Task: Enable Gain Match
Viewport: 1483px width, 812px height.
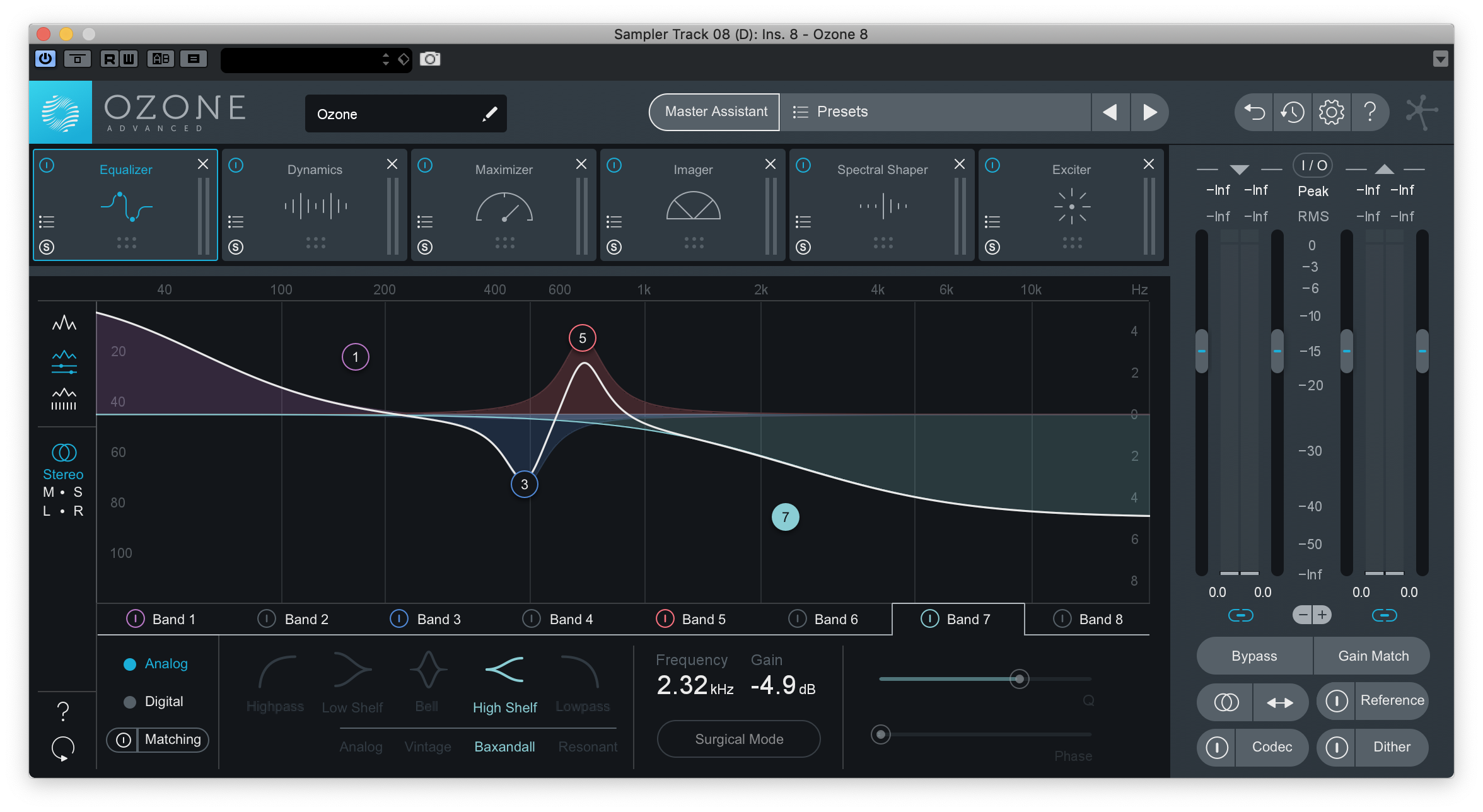Action: tap(1373, 656)
